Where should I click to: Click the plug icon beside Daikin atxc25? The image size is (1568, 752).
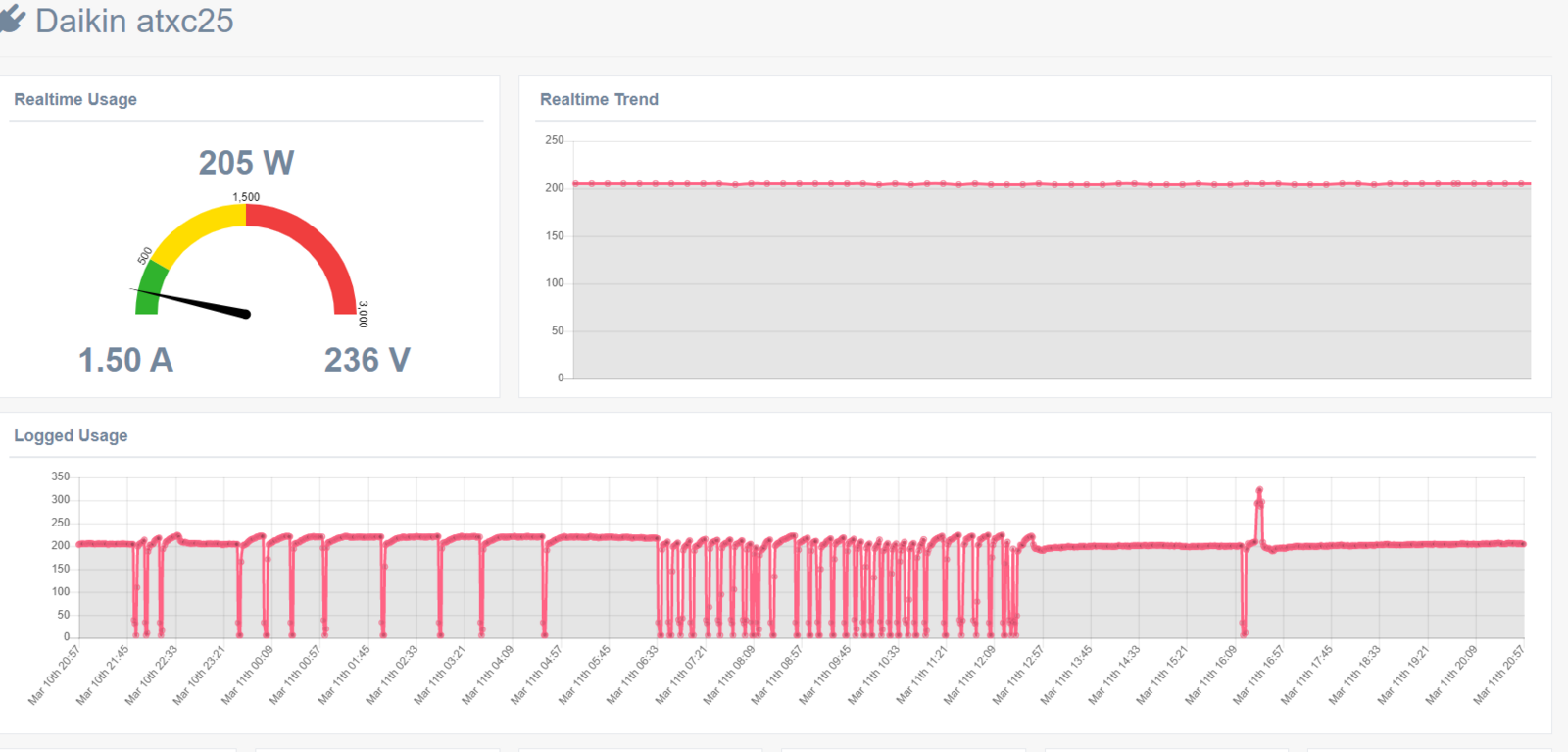point(12,20)
